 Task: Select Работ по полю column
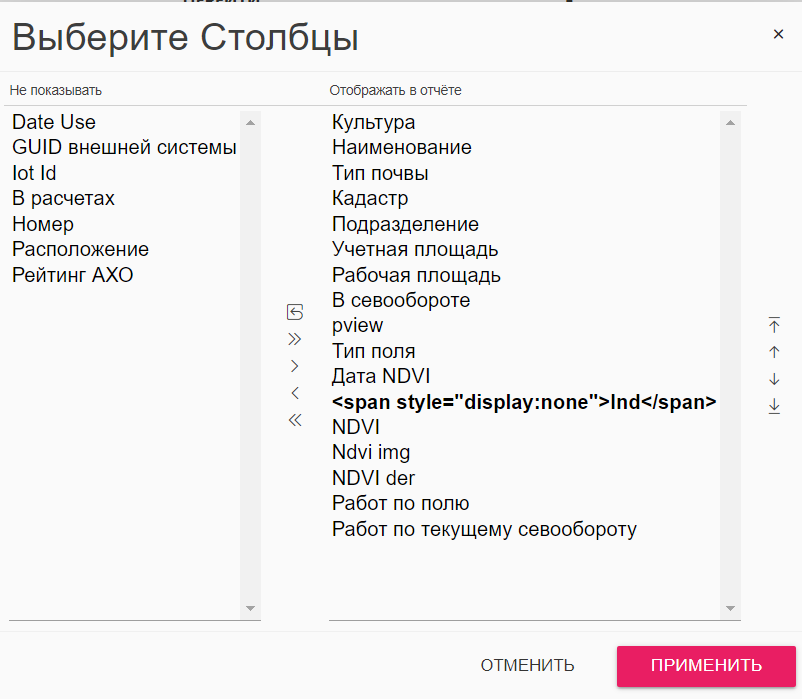400,503
